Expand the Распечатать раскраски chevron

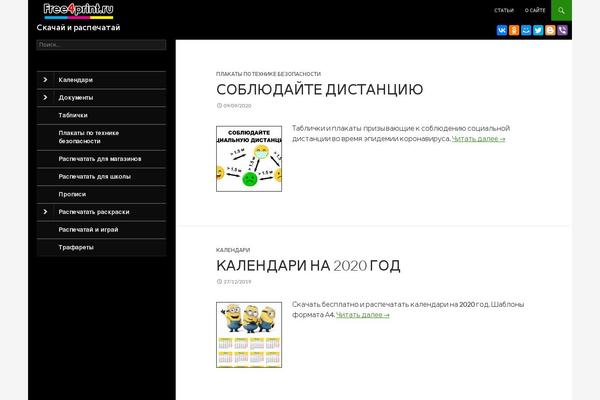click(x=45, y=212)
